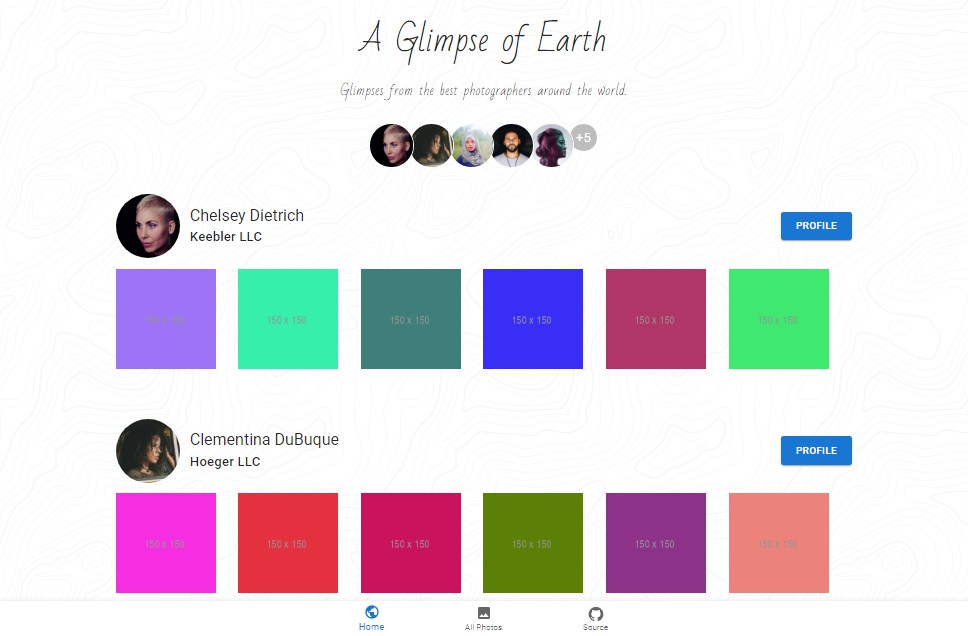Viewport: 968px width, 636px height.
Task: Open the GitHub Source icon
Action: [596, 611]
